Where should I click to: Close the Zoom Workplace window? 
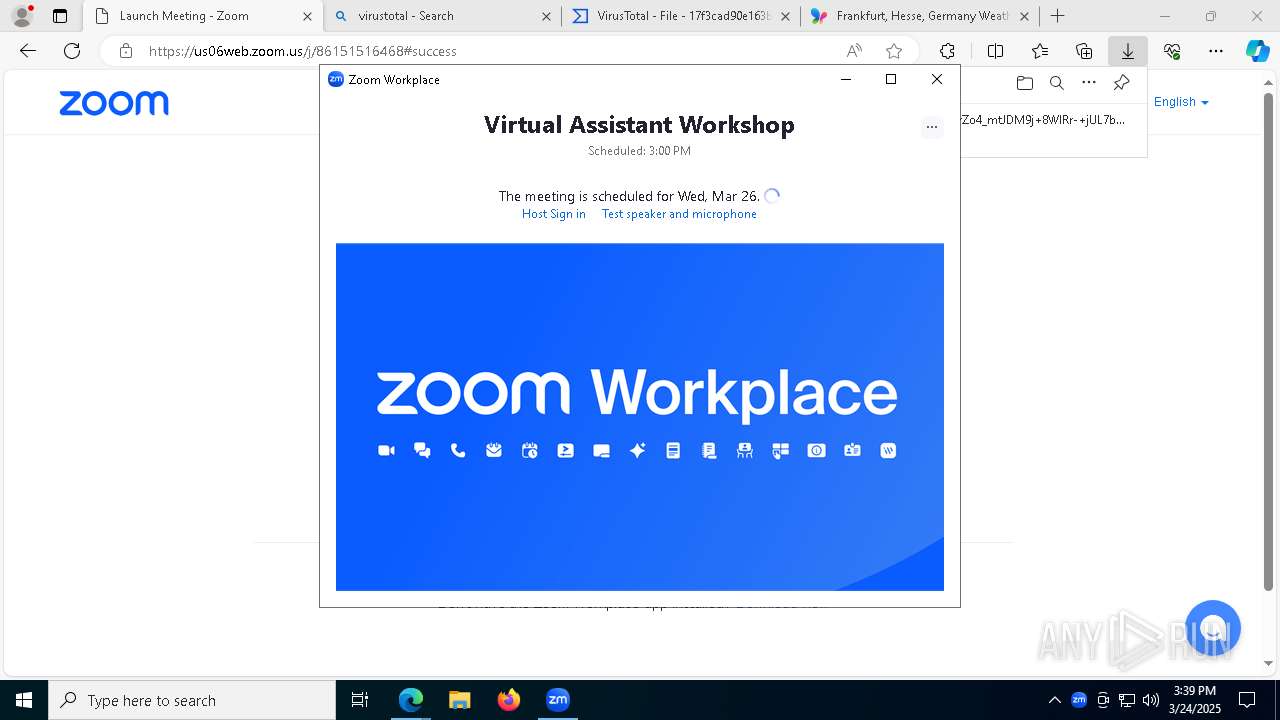click(x=937, y=79)
